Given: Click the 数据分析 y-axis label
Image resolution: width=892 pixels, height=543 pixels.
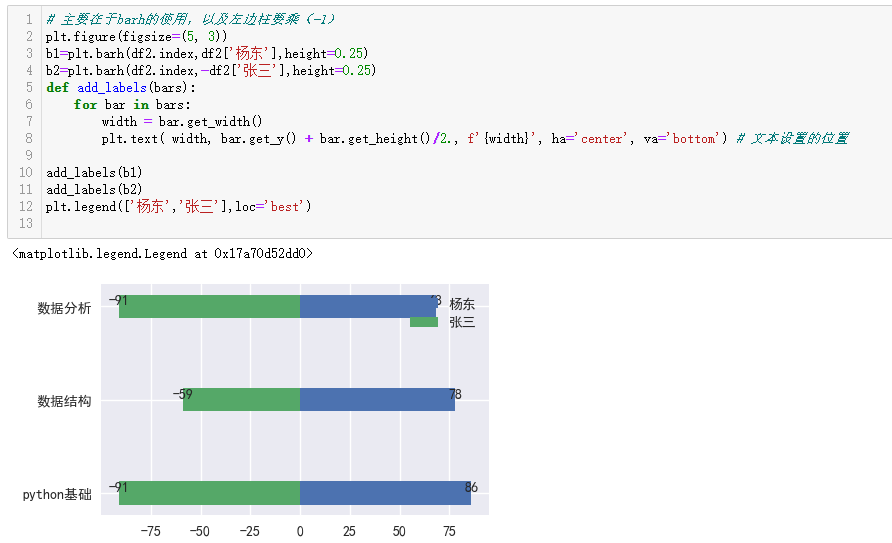Looking at the screenshot, I should pos(64,308).
